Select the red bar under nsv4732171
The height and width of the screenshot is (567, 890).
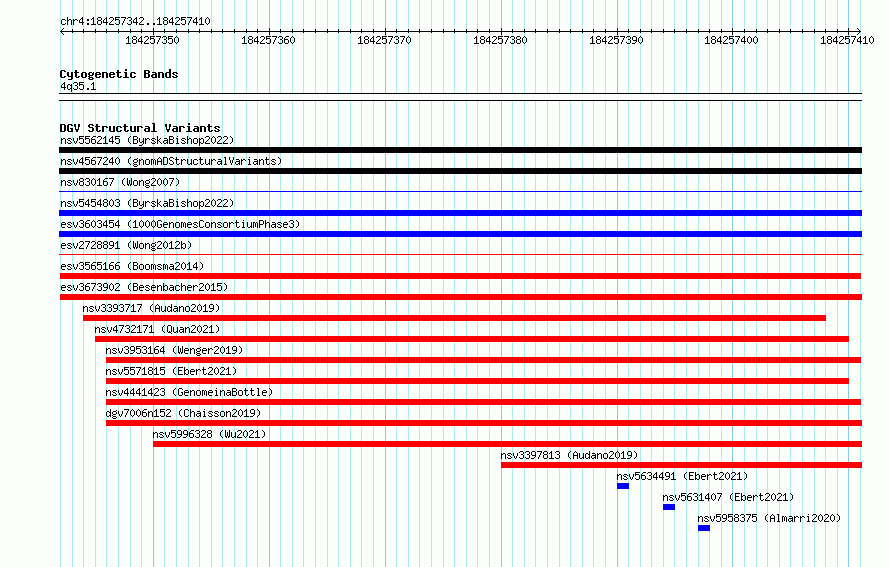coord(472,339)
